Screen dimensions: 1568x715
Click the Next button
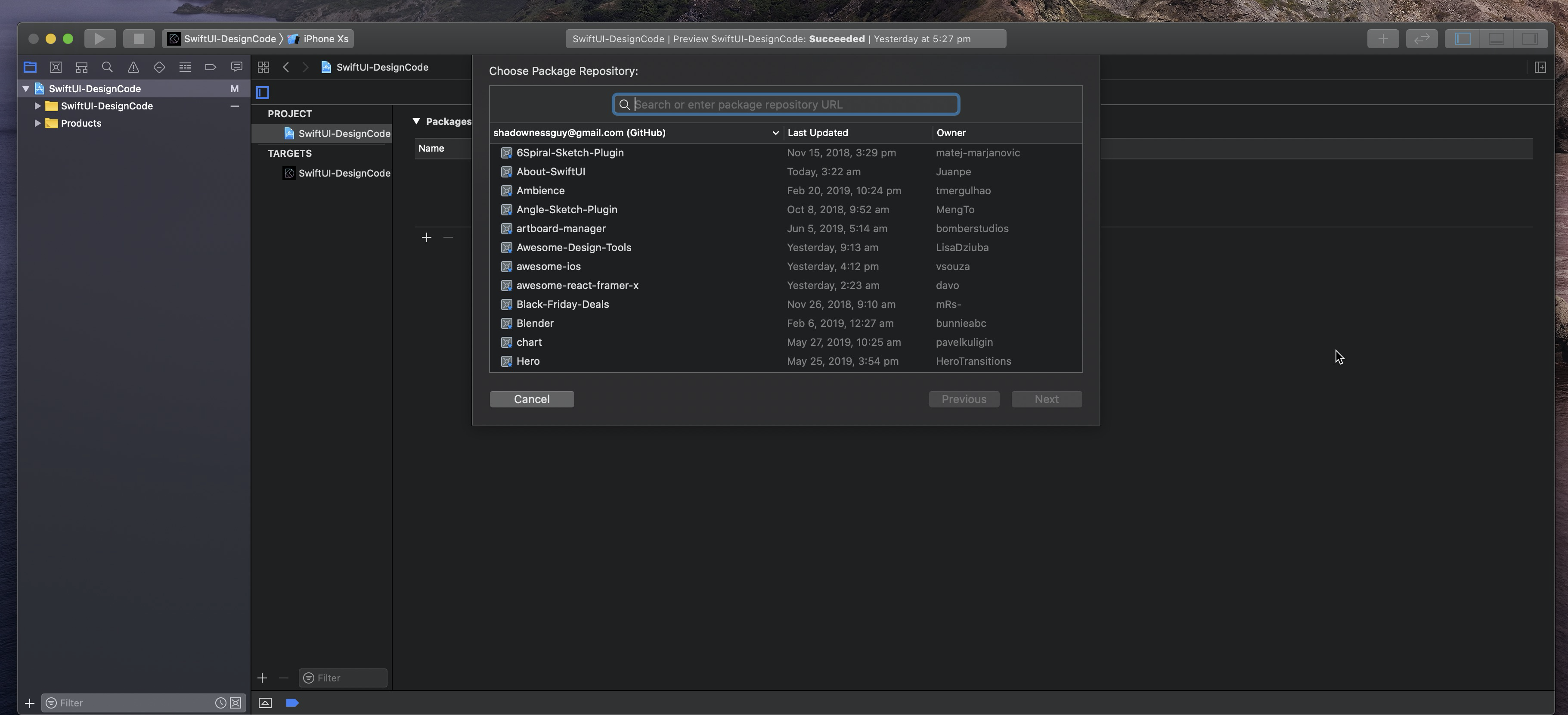coord(1046,399)
